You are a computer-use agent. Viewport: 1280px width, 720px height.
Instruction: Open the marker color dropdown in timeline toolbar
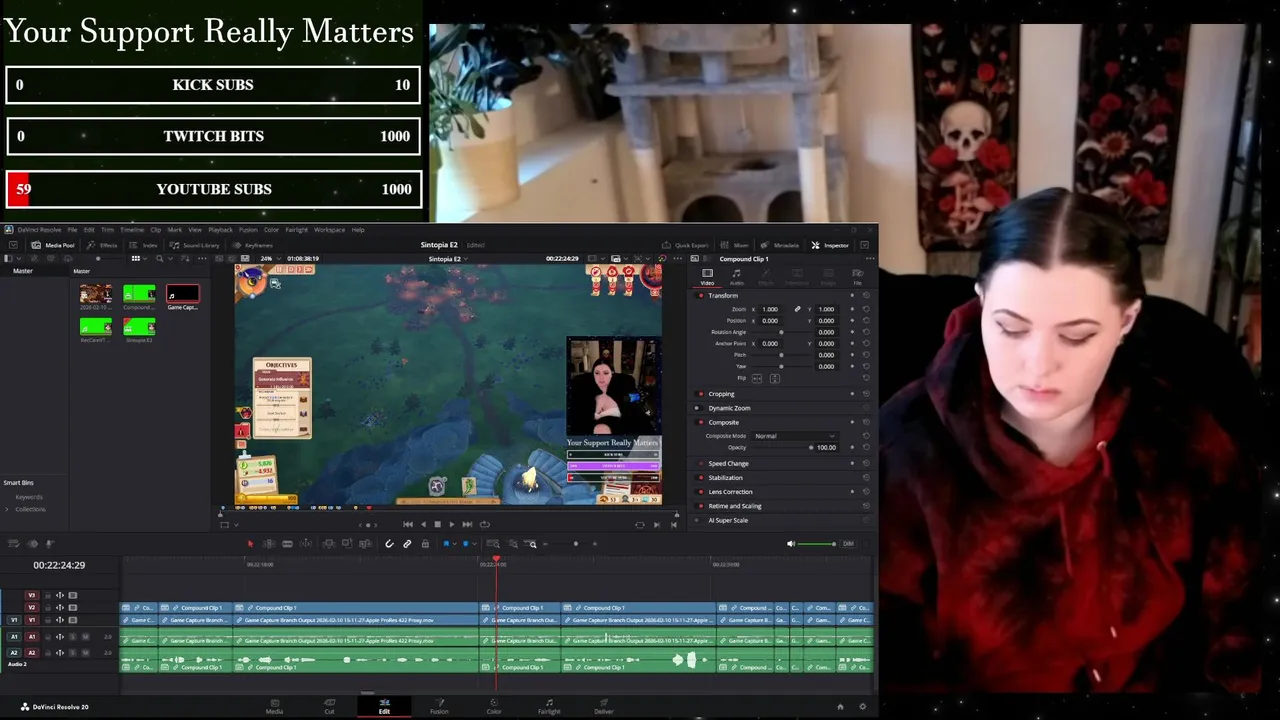point(475,544)
